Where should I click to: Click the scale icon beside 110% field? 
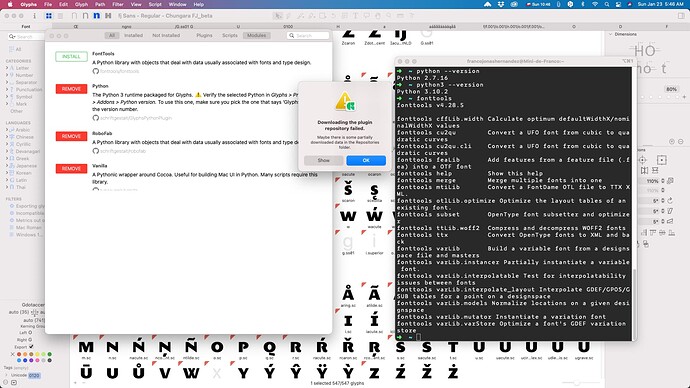(670, 181)
